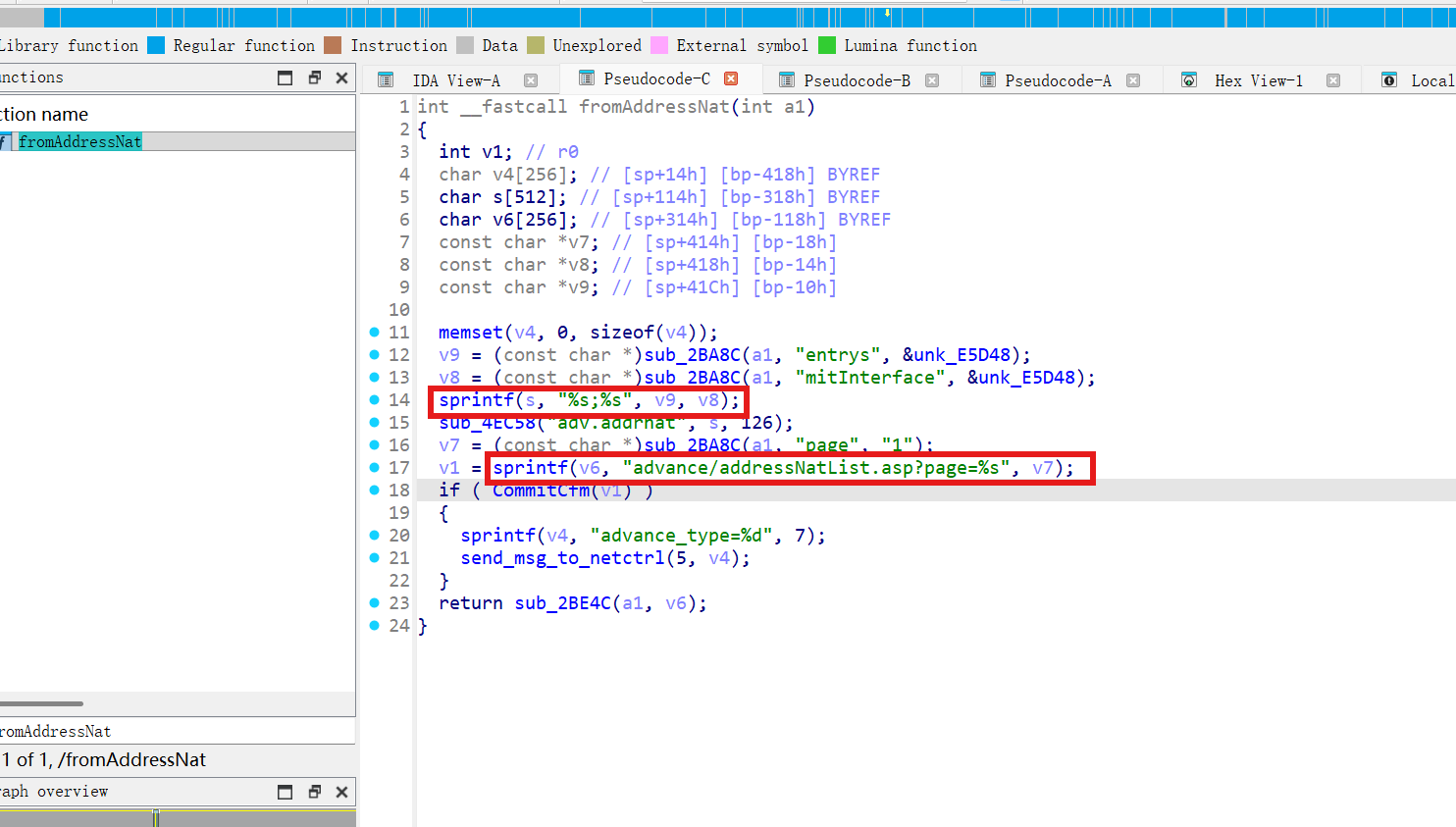The width and height of the screenshot is (1456, 827).
Task: Close the Pseudocode-C tab
Action: [x=731, y=78]
